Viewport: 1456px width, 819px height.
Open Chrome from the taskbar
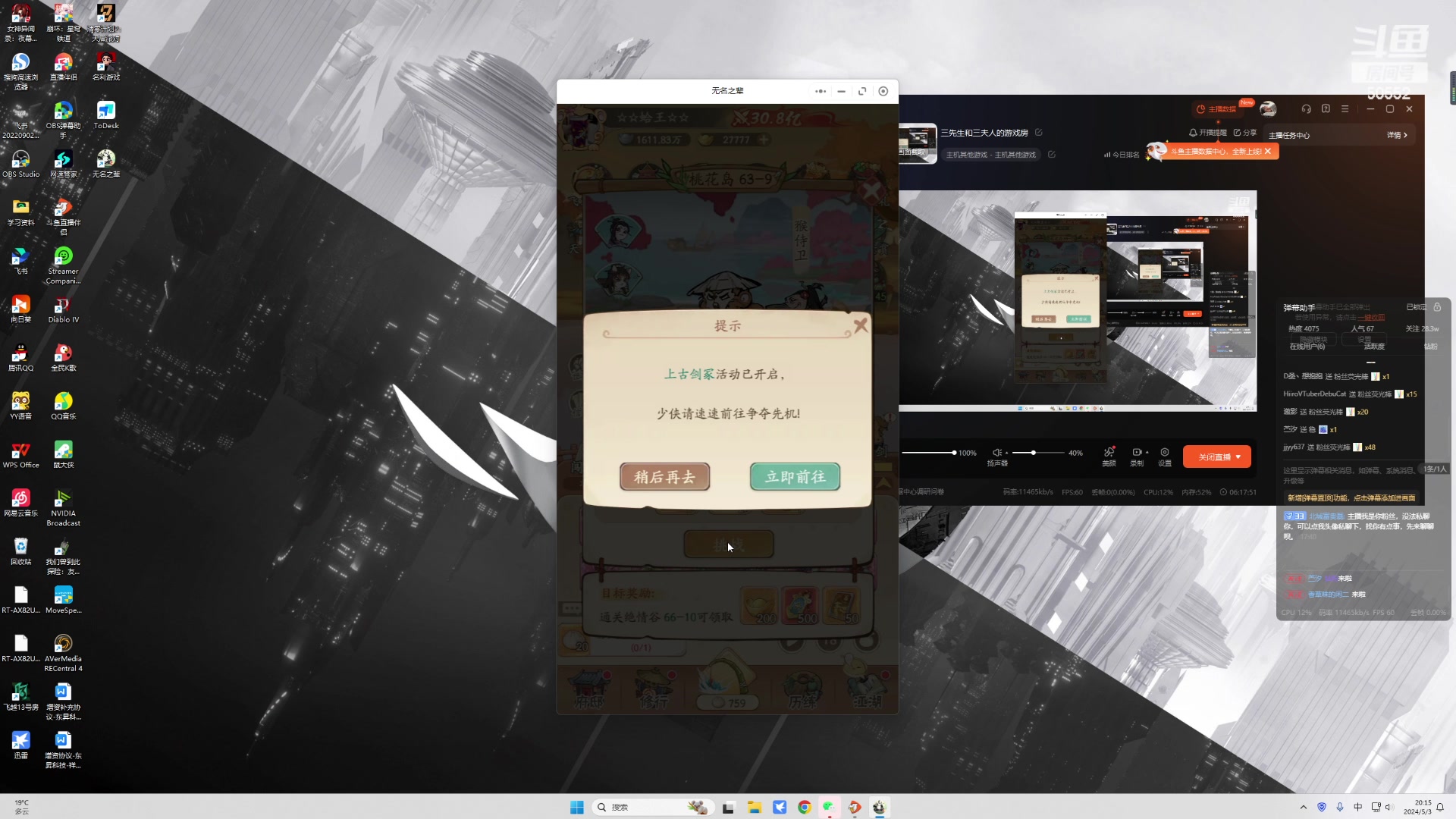point(804,807)
